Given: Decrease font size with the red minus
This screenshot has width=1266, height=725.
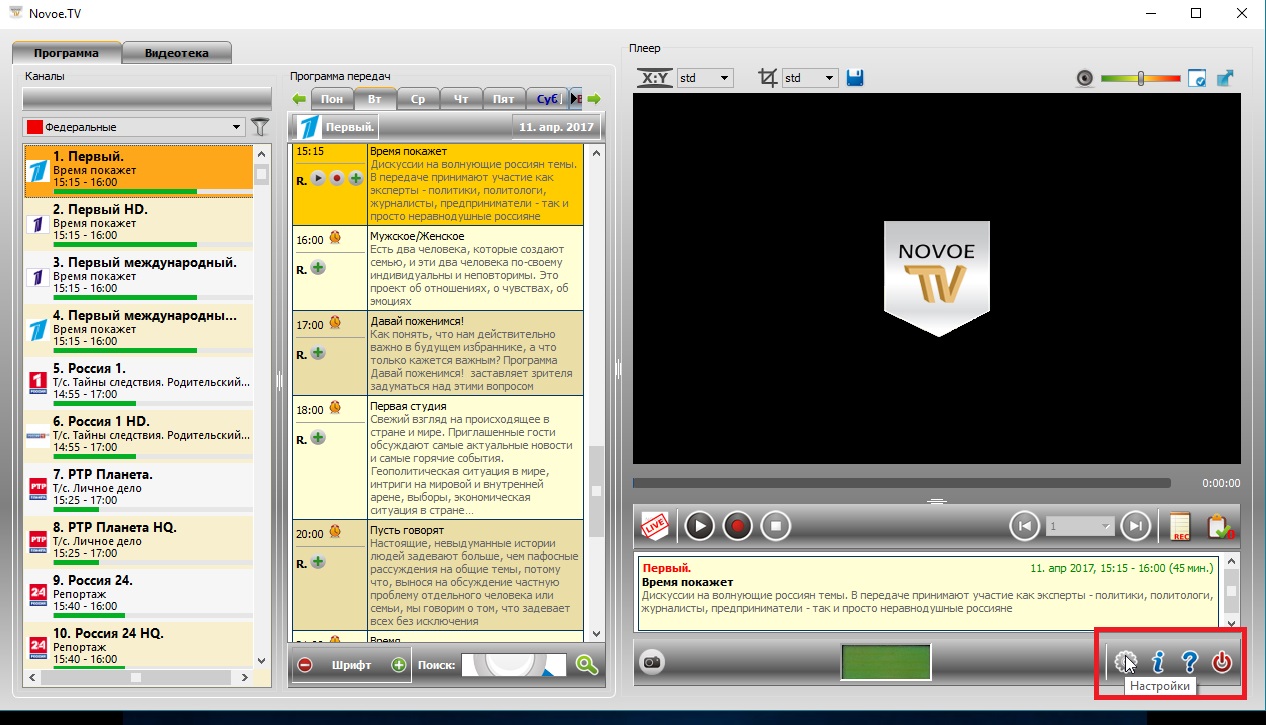Looking at the screenshot, I should [305, 665].
